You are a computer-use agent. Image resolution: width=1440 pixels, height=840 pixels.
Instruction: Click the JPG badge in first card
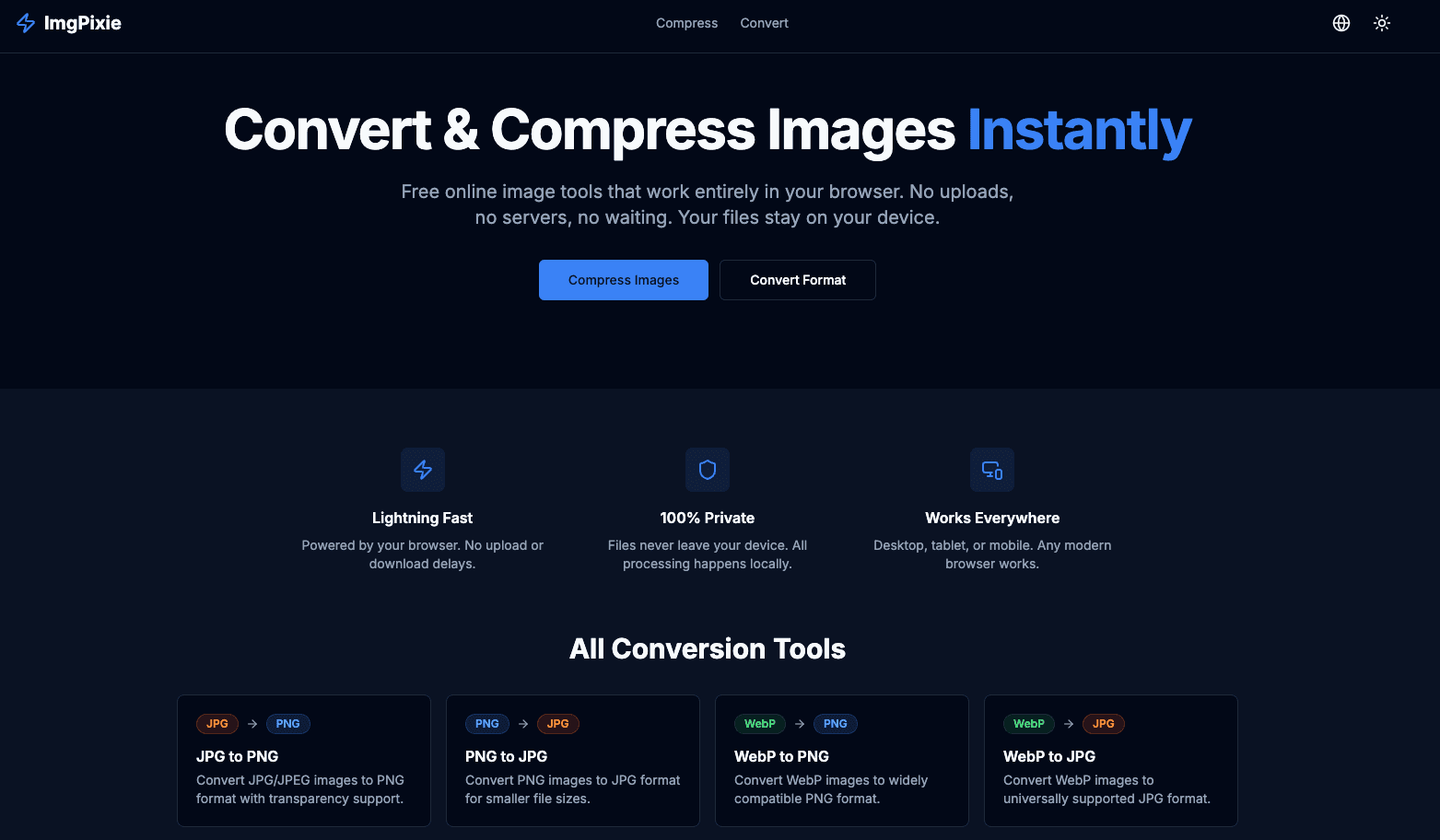pyautogui.click(x=217, y=724)
